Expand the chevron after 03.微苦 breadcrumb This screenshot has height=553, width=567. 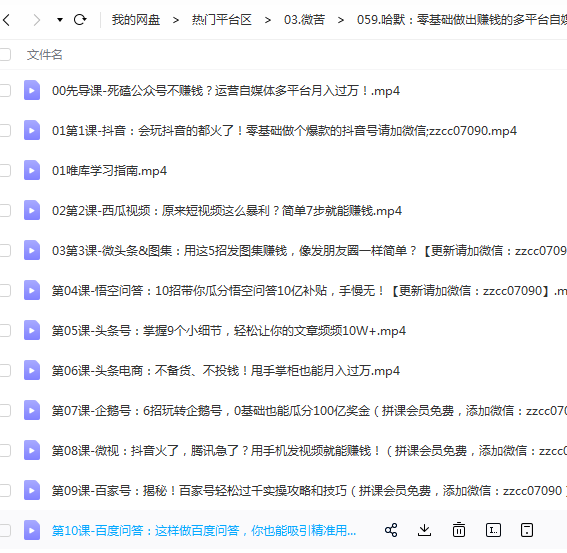click(x=341, y=20)
